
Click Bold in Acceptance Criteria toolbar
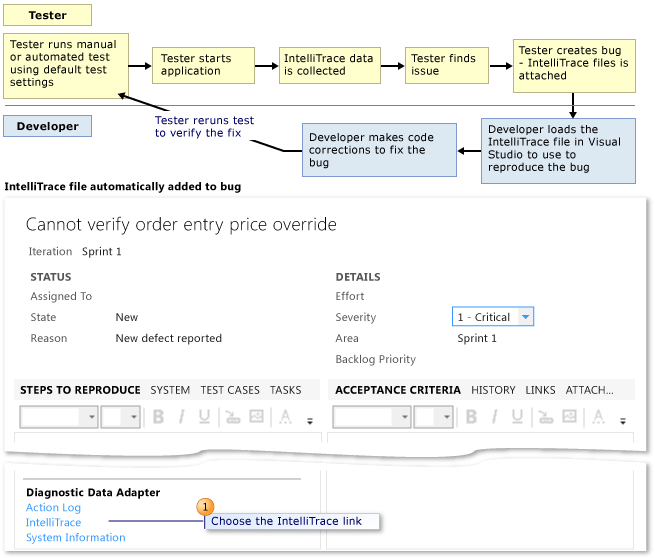coord(472,416)
